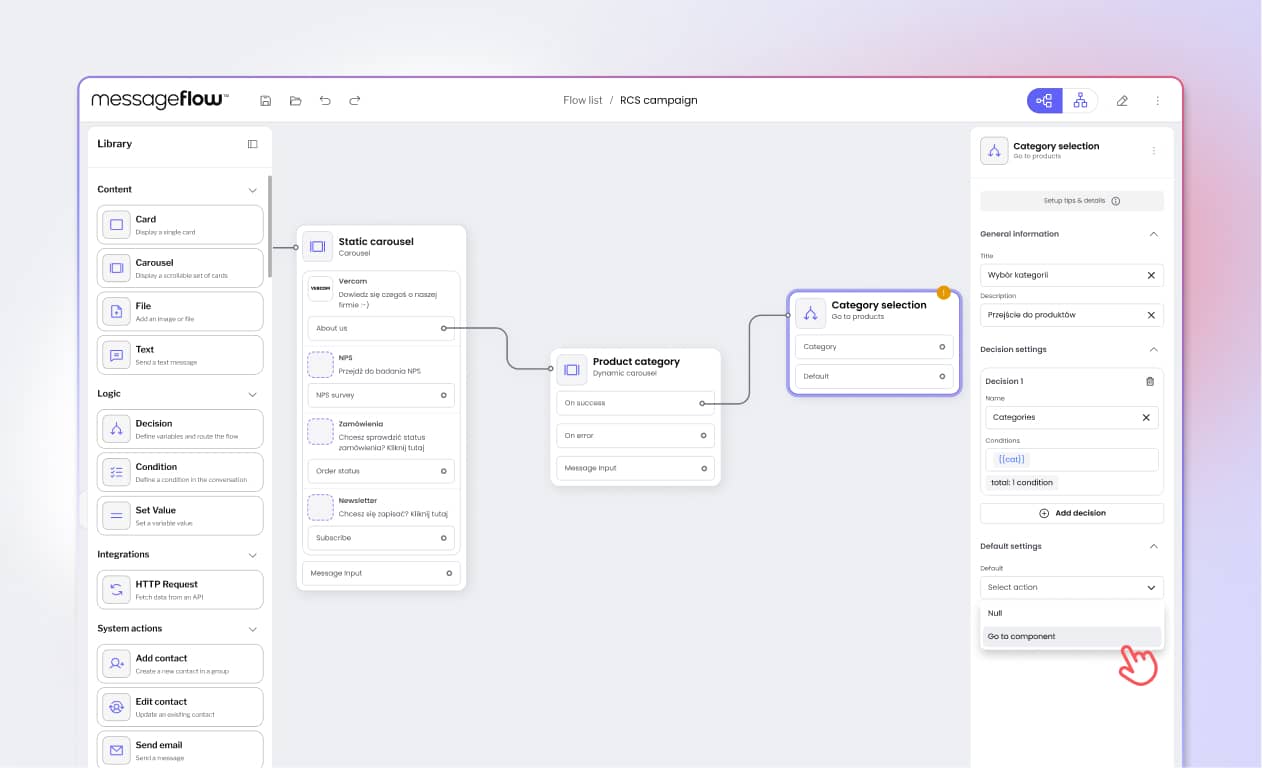Viewport: 1262px width, 768px height.
Task: Click the orange warning badge on Category selection
Action: [x=943, y=292]
